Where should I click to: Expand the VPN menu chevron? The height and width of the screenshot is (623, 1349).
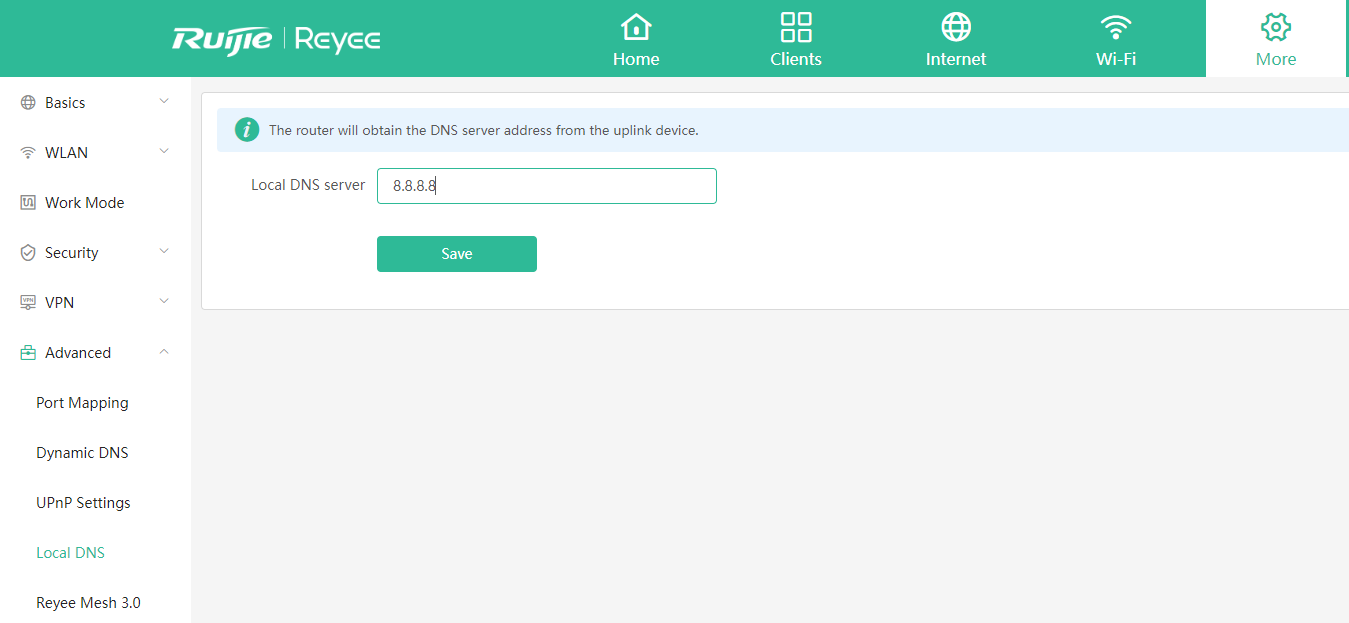(x=164, y=302)
